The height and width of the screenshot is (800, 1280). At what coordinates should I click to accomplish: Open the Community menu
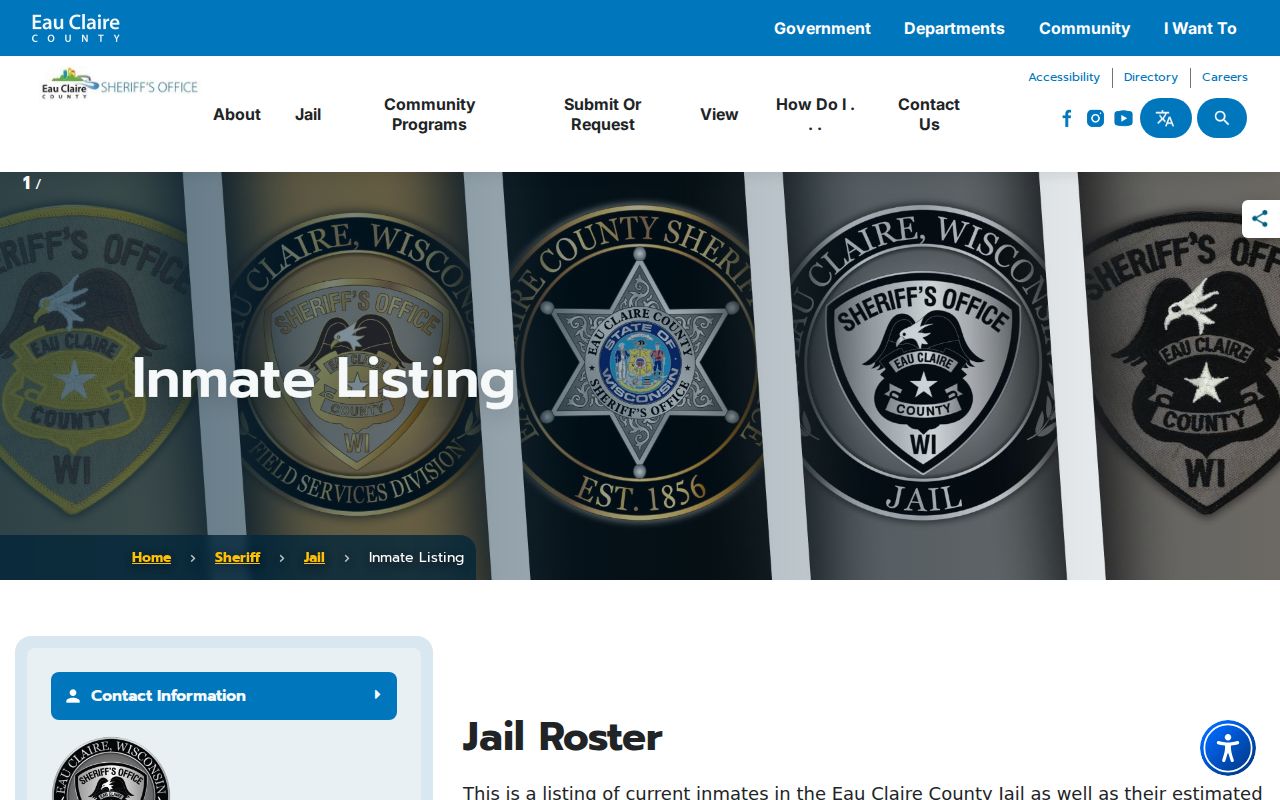coord(1084,28)
